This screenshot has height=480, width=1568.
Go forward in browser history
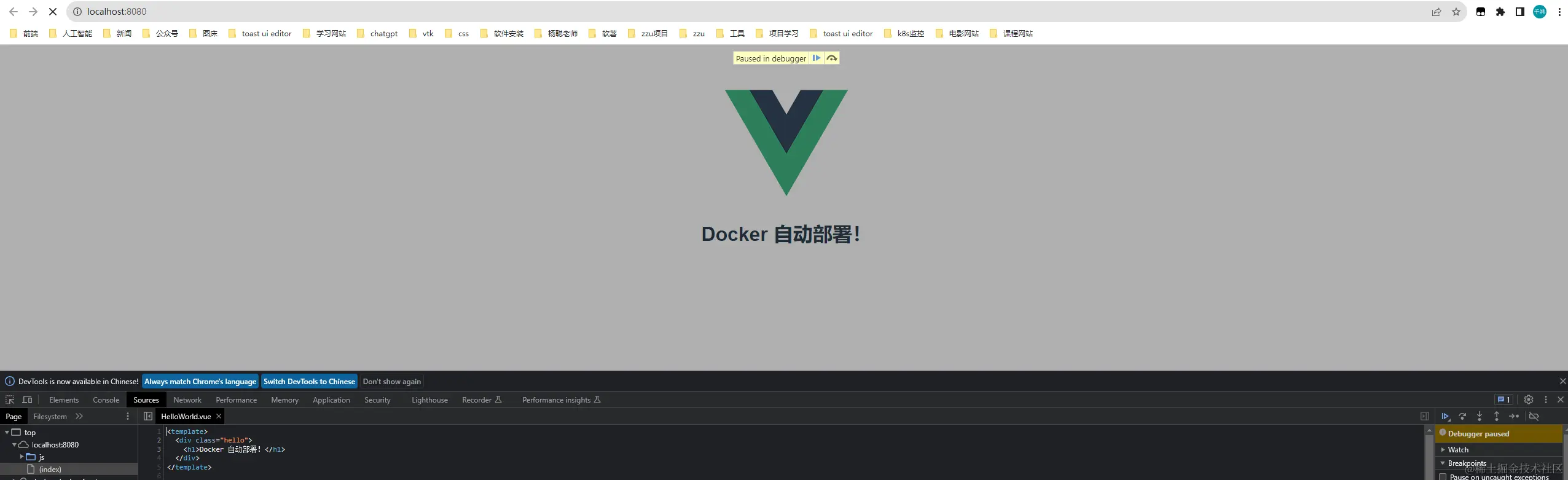(33, 12)
